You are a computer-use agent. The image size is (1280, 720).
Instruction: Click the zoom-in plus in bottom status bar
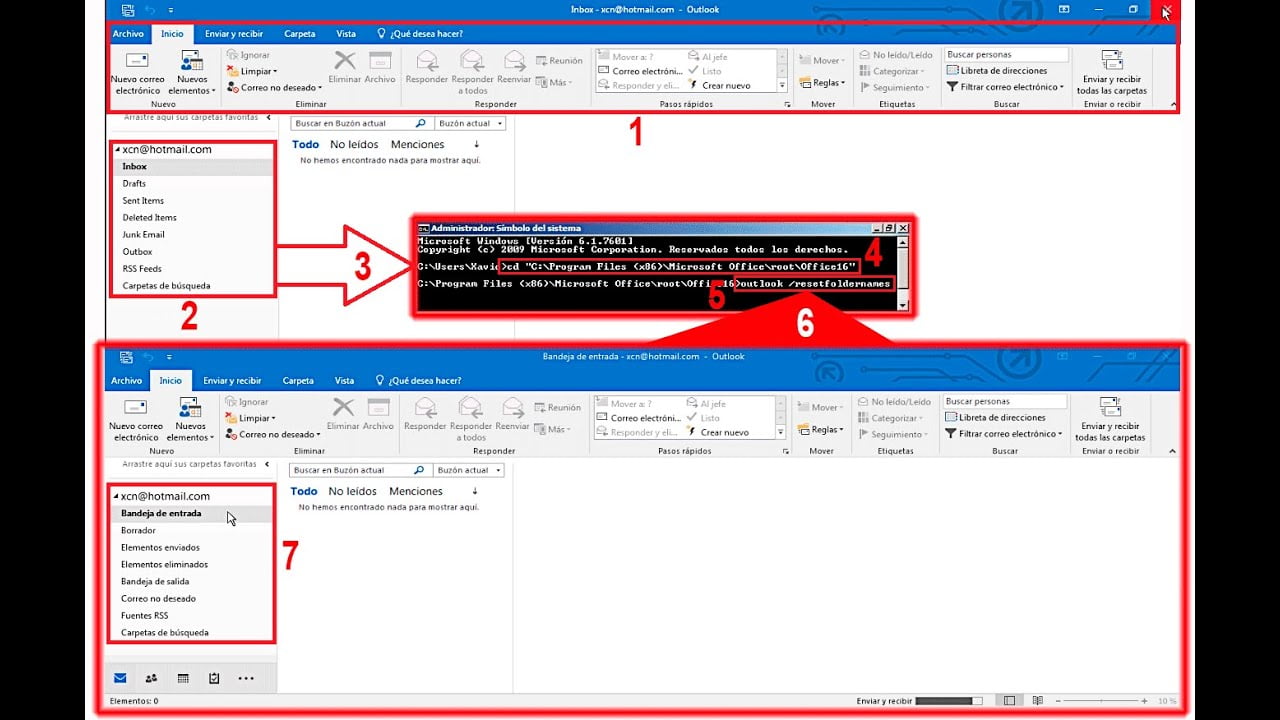pos(1144,701)
